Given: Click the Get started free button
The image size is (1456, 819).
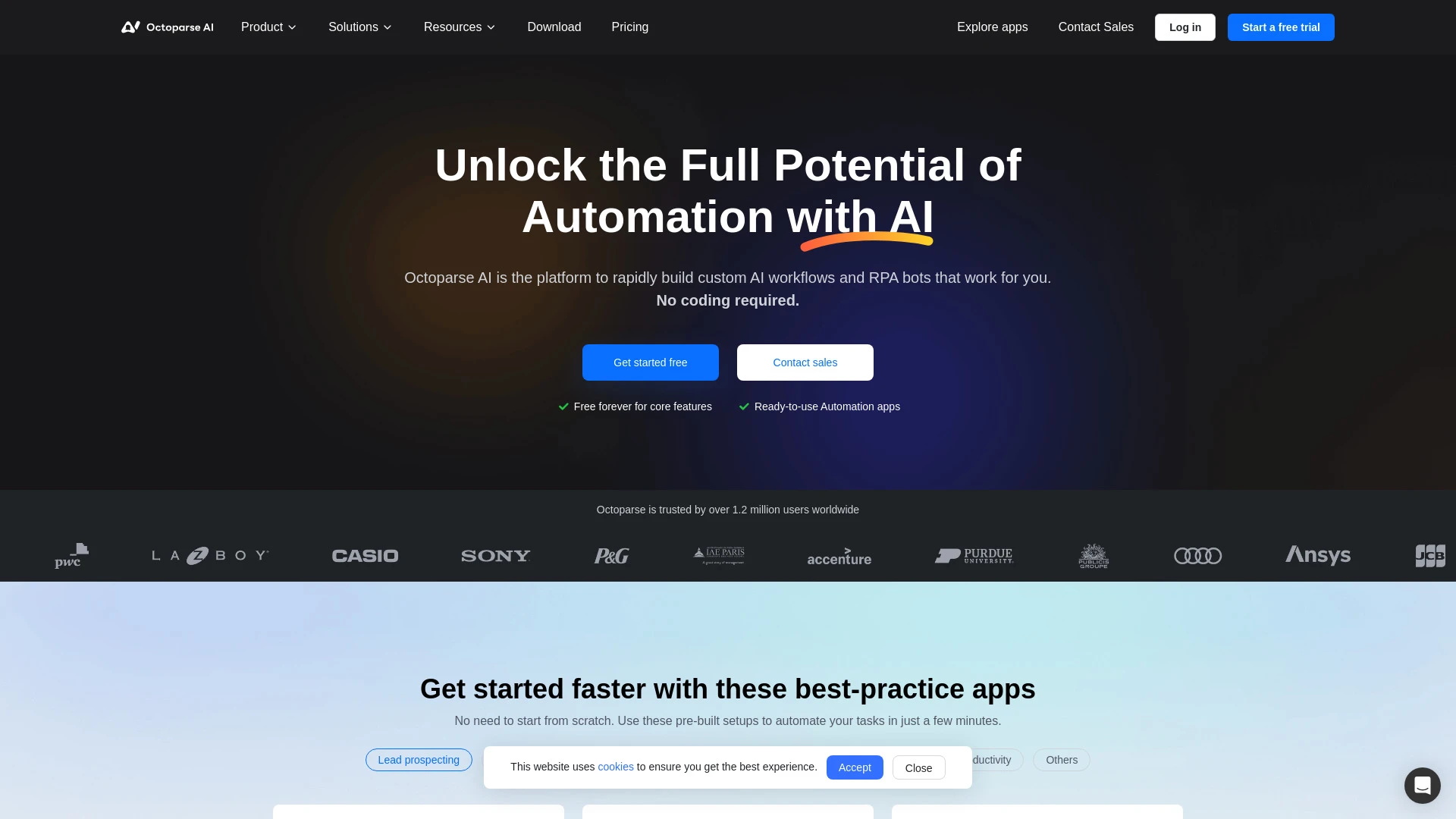Looking at the screenshot, I should pyautogui.click(x=650, y=362).
